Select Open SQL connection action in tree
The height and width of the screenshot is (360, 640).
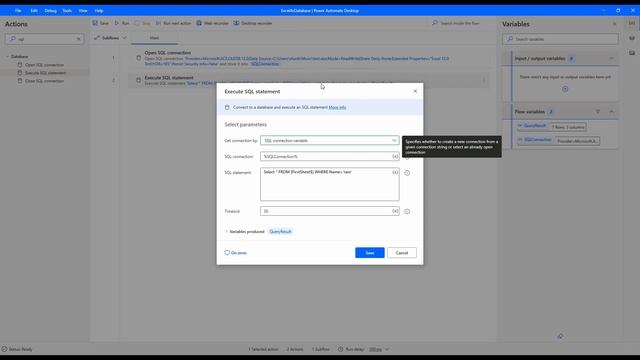point(44,65)
